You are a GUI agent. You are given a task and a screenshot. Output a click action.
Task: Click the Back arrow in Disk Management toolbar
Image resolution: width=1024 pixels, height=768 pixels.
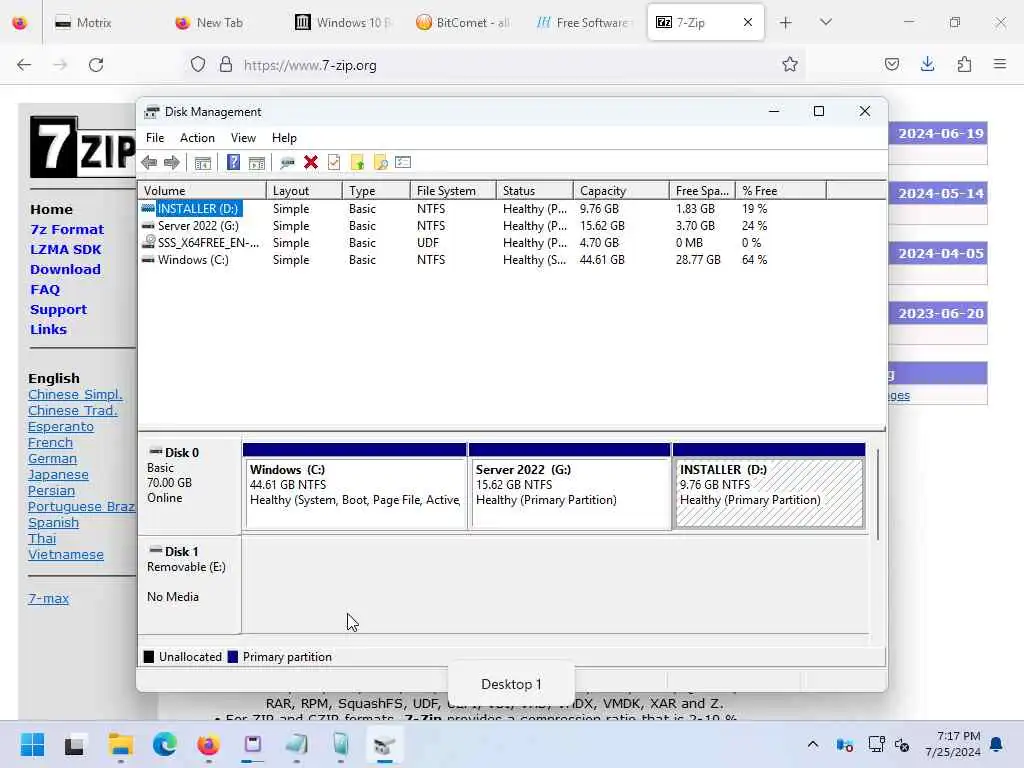coord(149,163)
